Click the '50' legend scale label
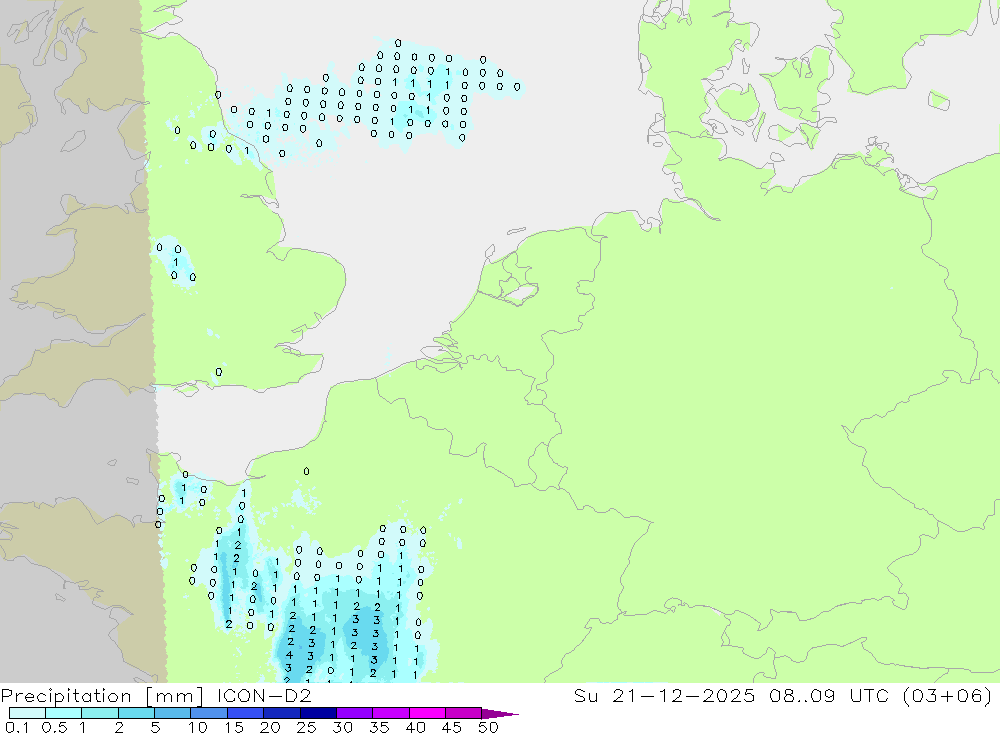 pyautogui.click(x=489, y=727)
